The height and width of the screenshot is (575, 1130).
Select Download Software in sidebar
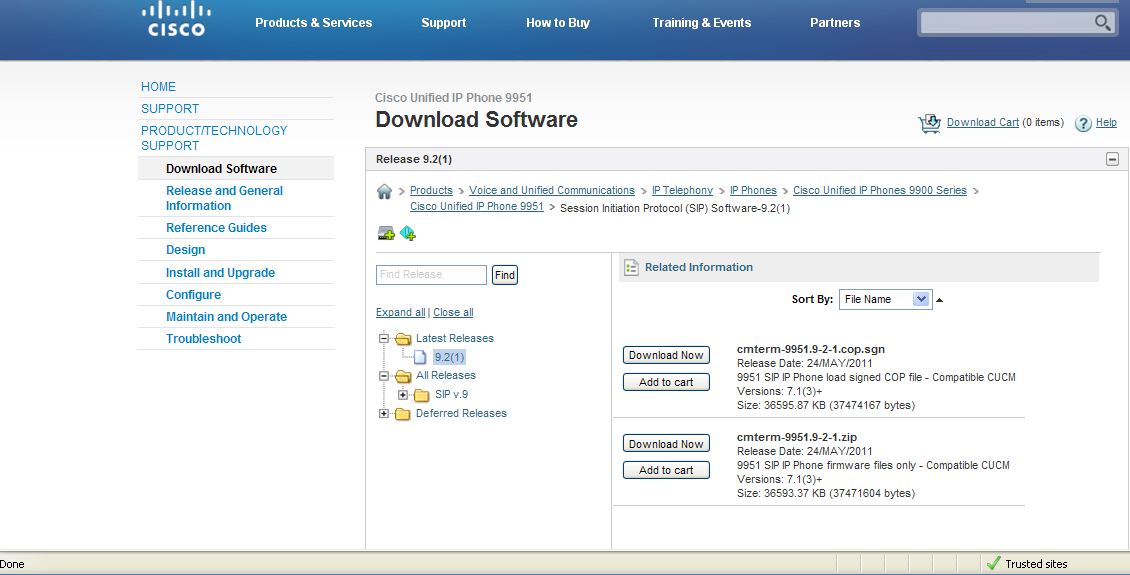pyautogui.click(x=221, y=169)
